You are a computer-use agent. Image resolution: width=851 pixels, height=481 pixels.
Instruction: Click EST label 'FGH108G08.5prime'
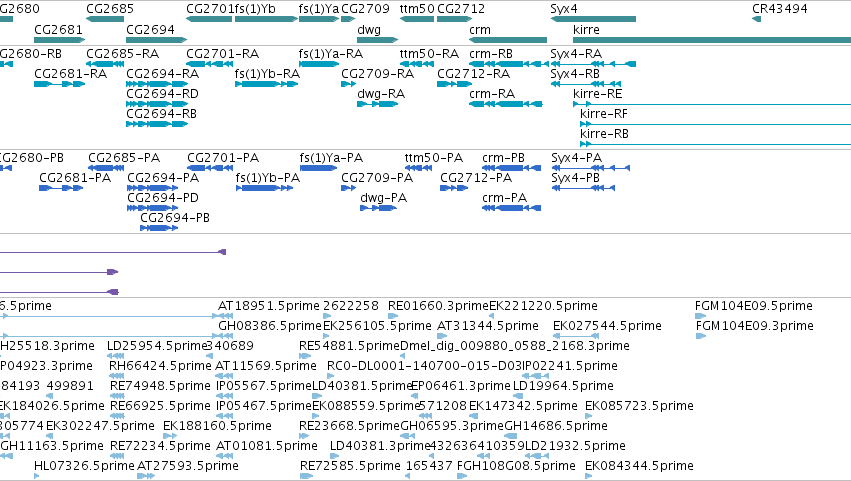516,466
